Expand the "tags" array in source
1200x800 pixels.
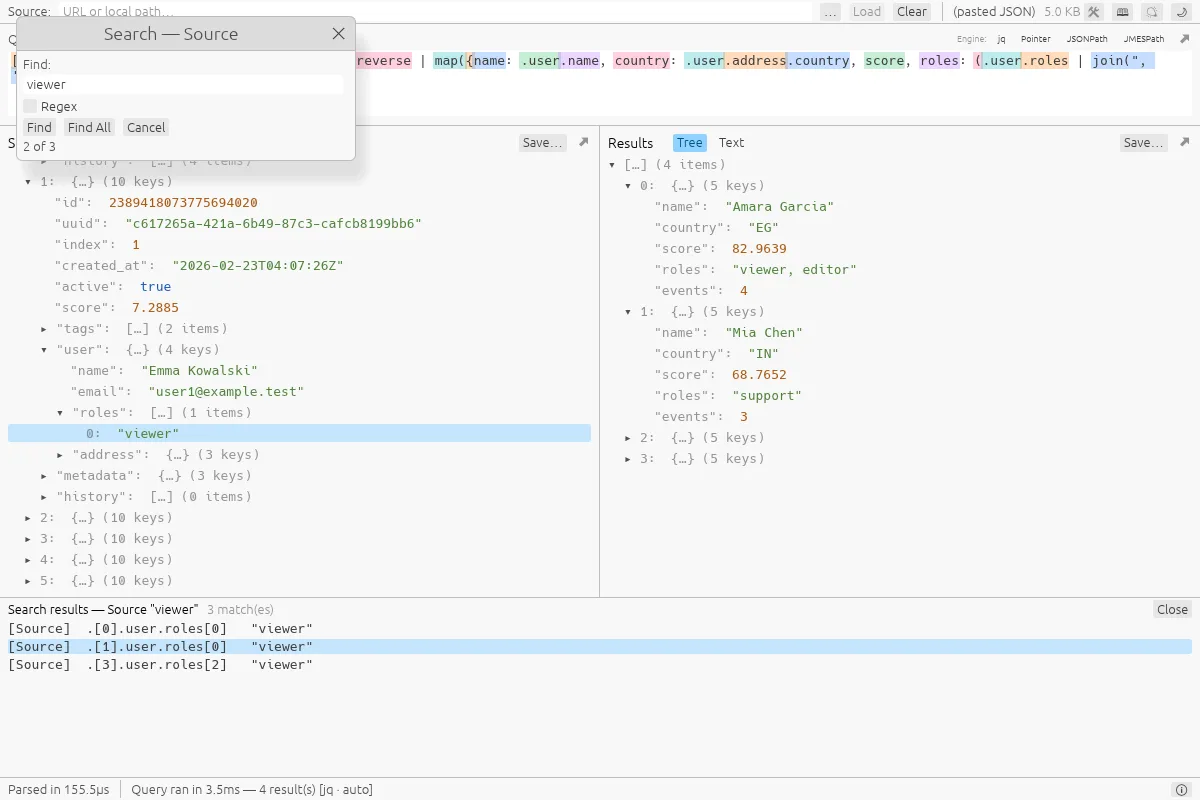44,329
